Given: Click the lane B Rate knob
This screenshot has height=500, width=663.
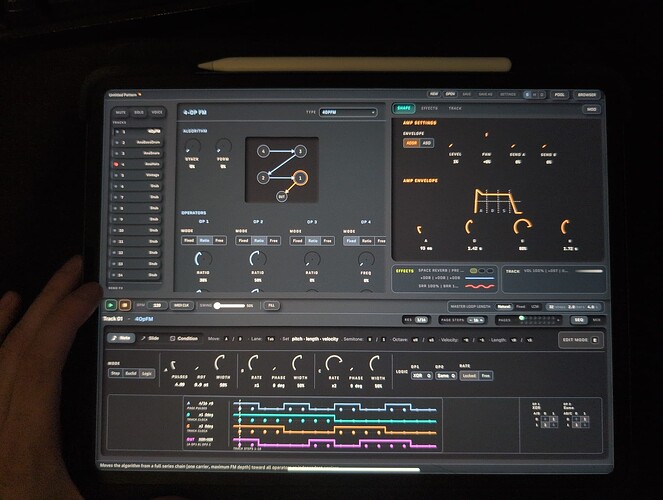Looking at the screenshot, I should tap(255, 363).
